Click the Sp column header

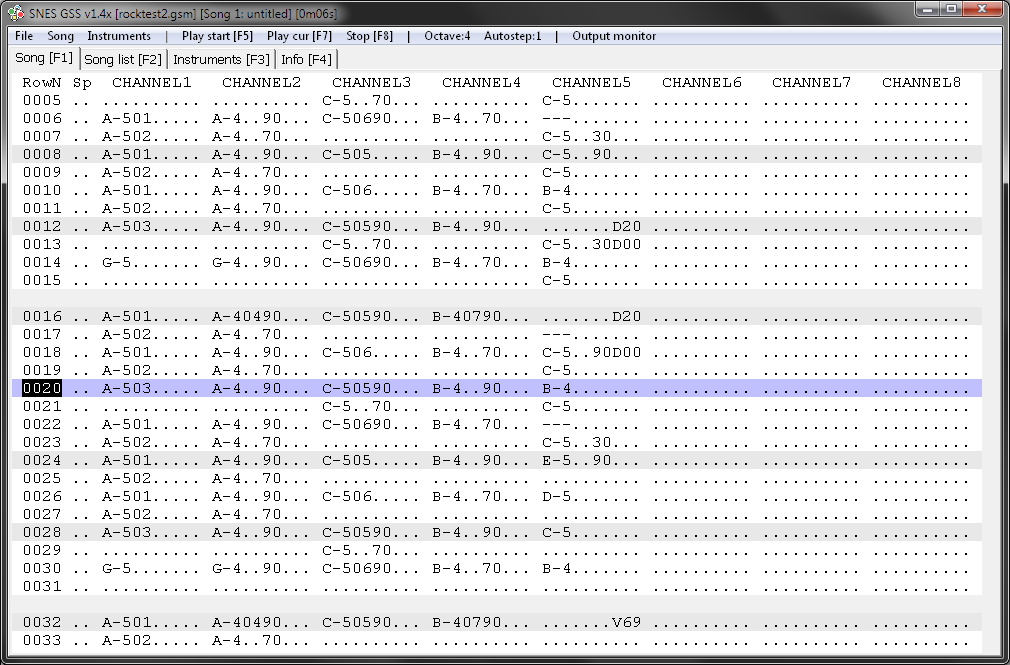82,82
